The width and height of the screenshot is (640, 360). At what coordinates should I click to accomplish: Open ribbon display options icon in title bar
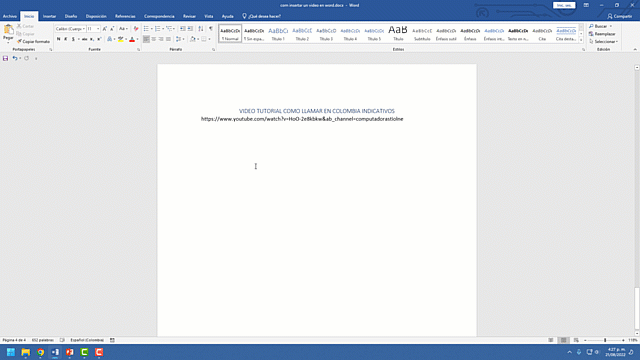coord(586,5)
